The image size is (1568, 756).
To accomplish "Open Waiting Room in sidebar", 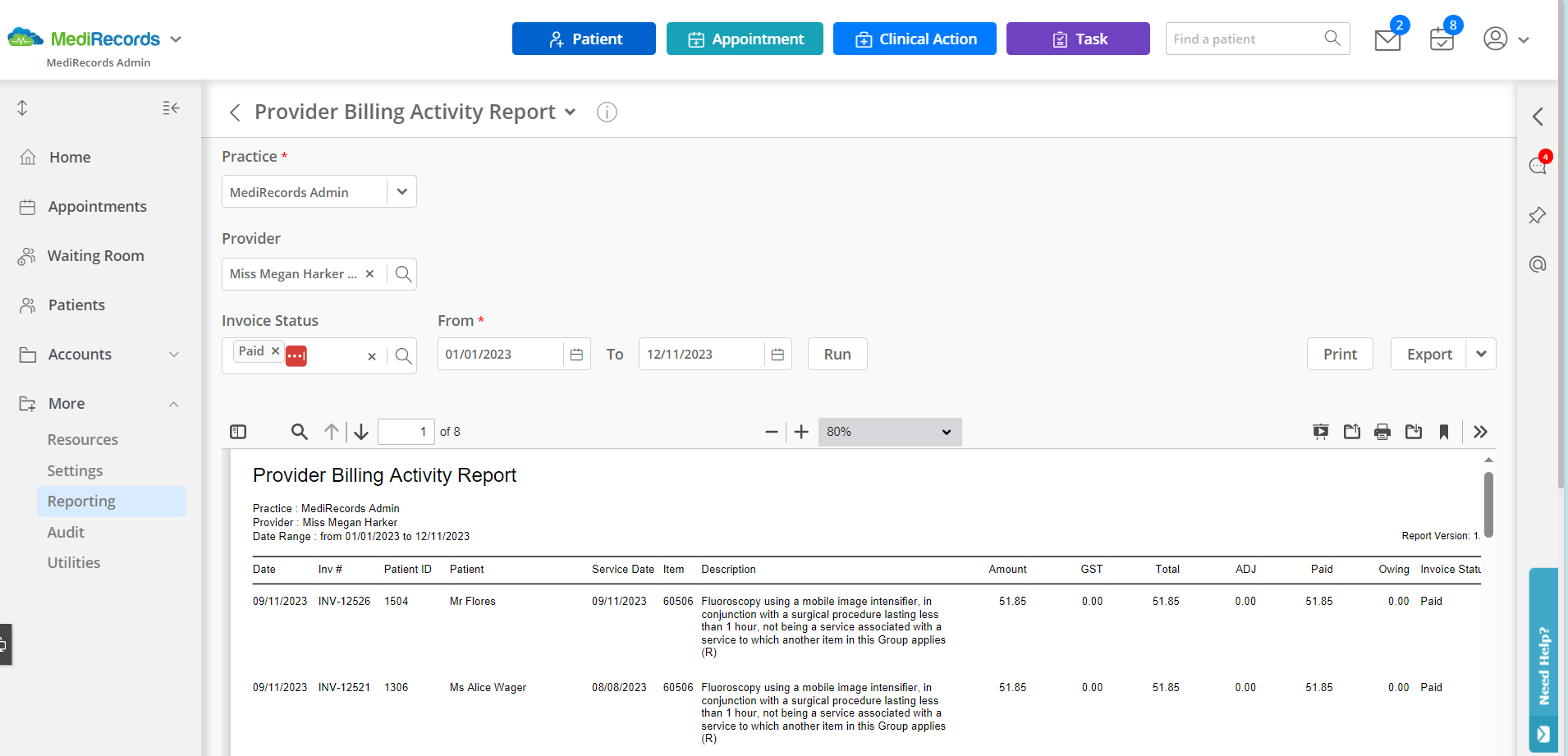I will [x=95, y=256].
